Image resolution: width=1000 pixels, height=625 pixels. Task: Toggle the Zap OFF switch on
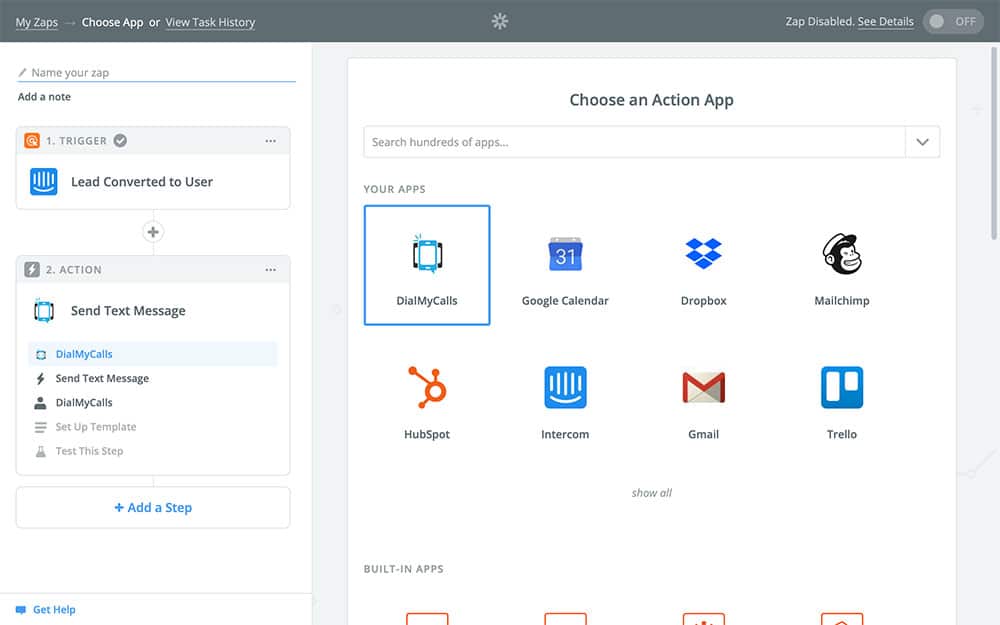click(953, 22)
